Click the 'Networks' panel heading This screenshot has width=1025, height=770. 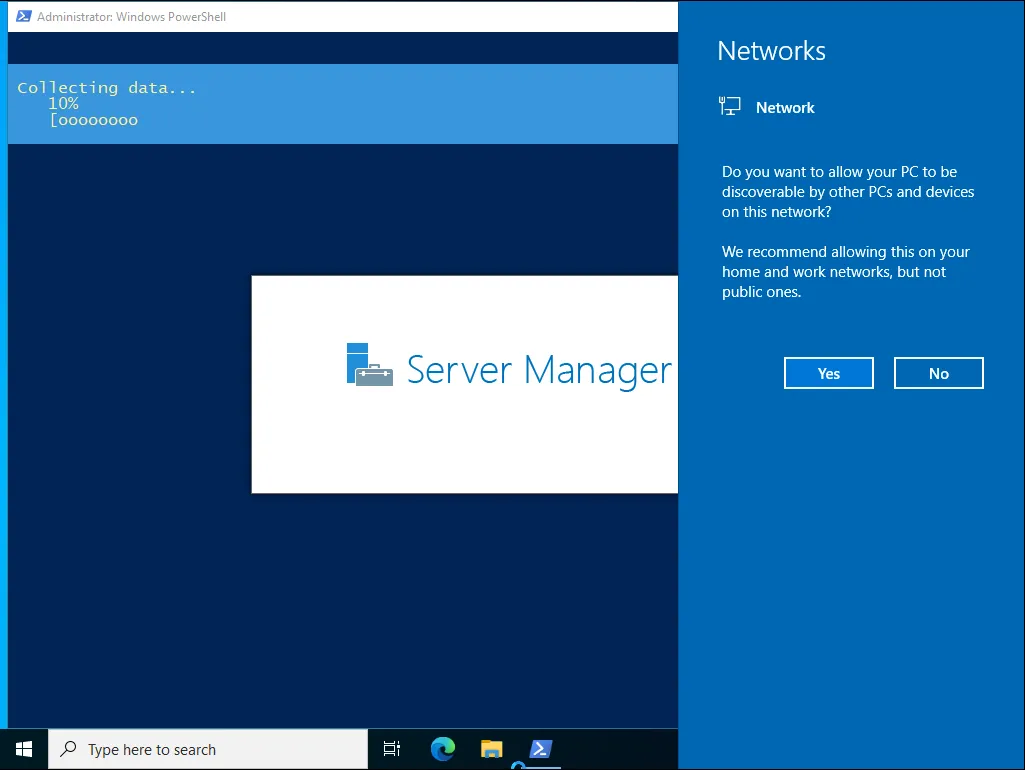(x=771, y=51)
